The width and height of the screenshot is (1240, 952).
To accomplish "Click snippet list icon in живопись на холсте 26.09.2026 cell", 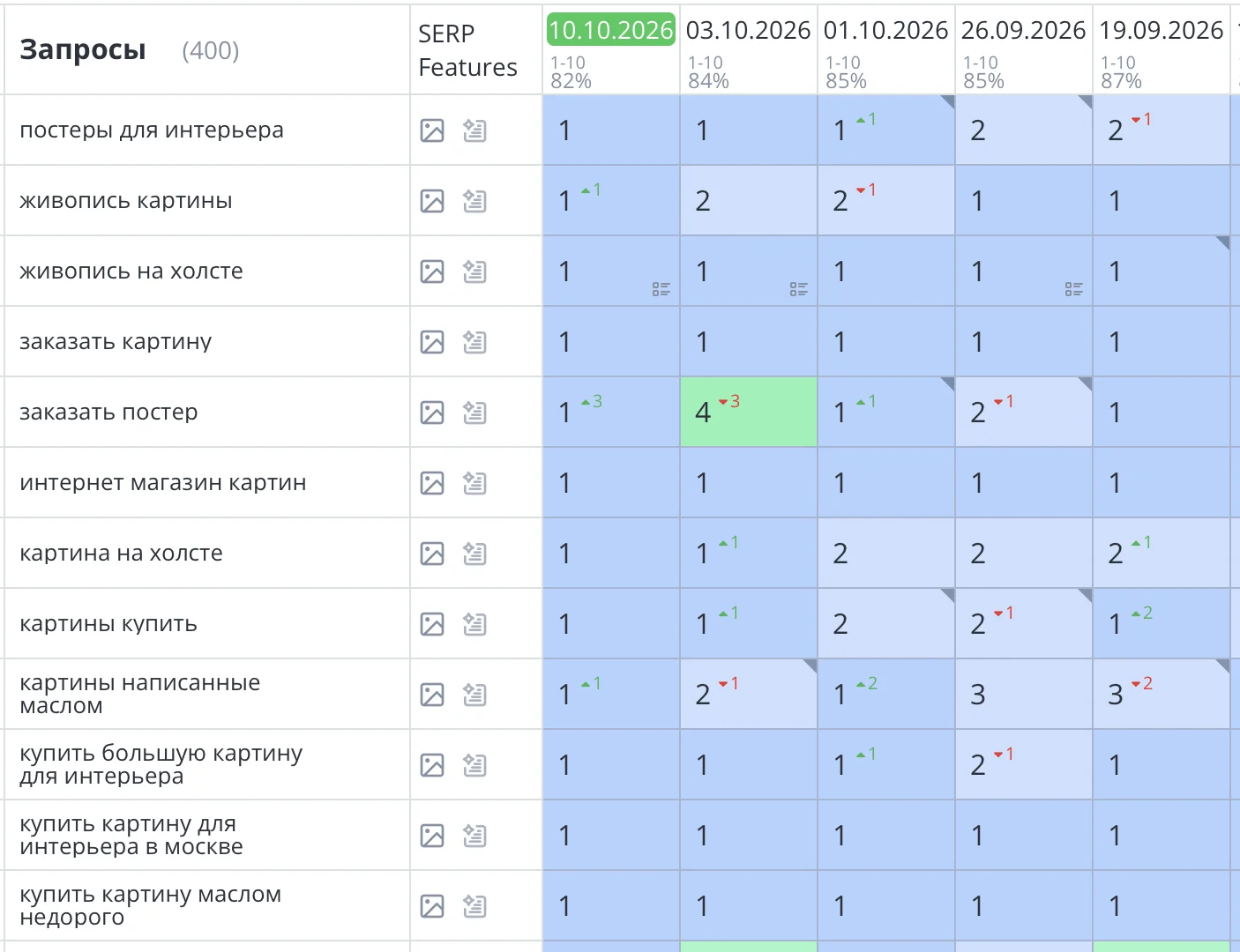I will pyautogui.click(x=1074, y=289).
